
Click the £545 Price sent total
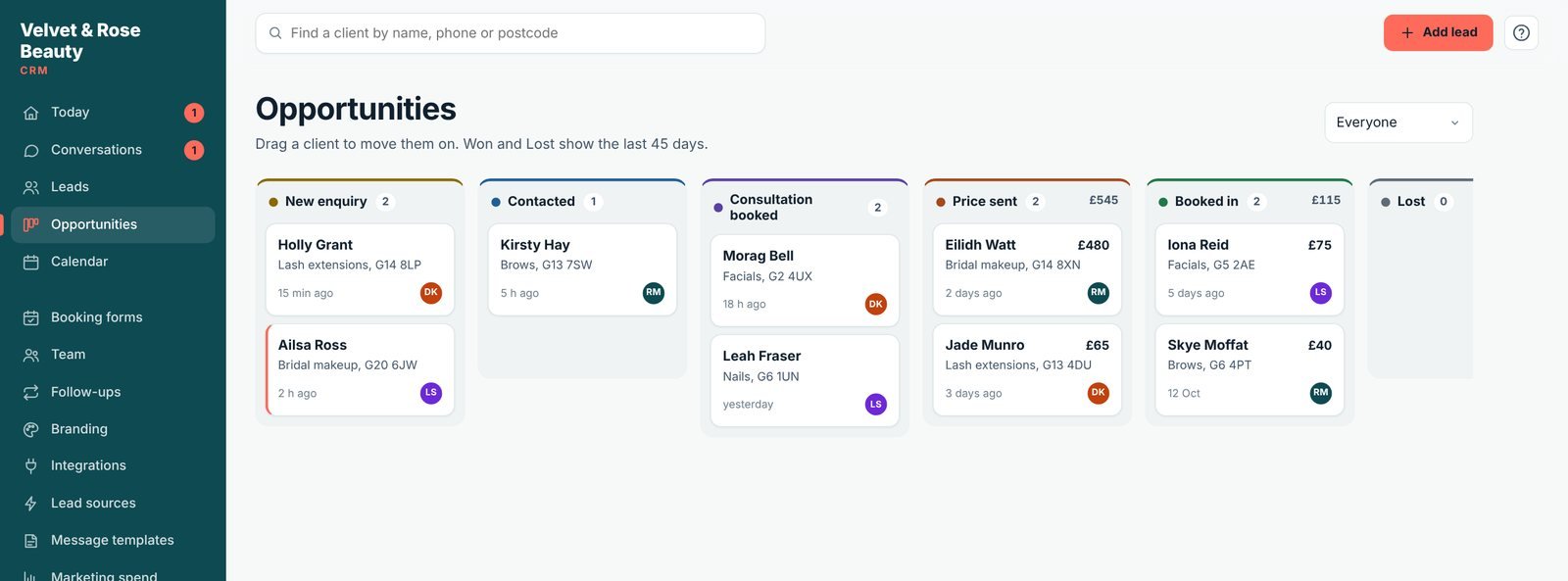(x=1103, y=200)
